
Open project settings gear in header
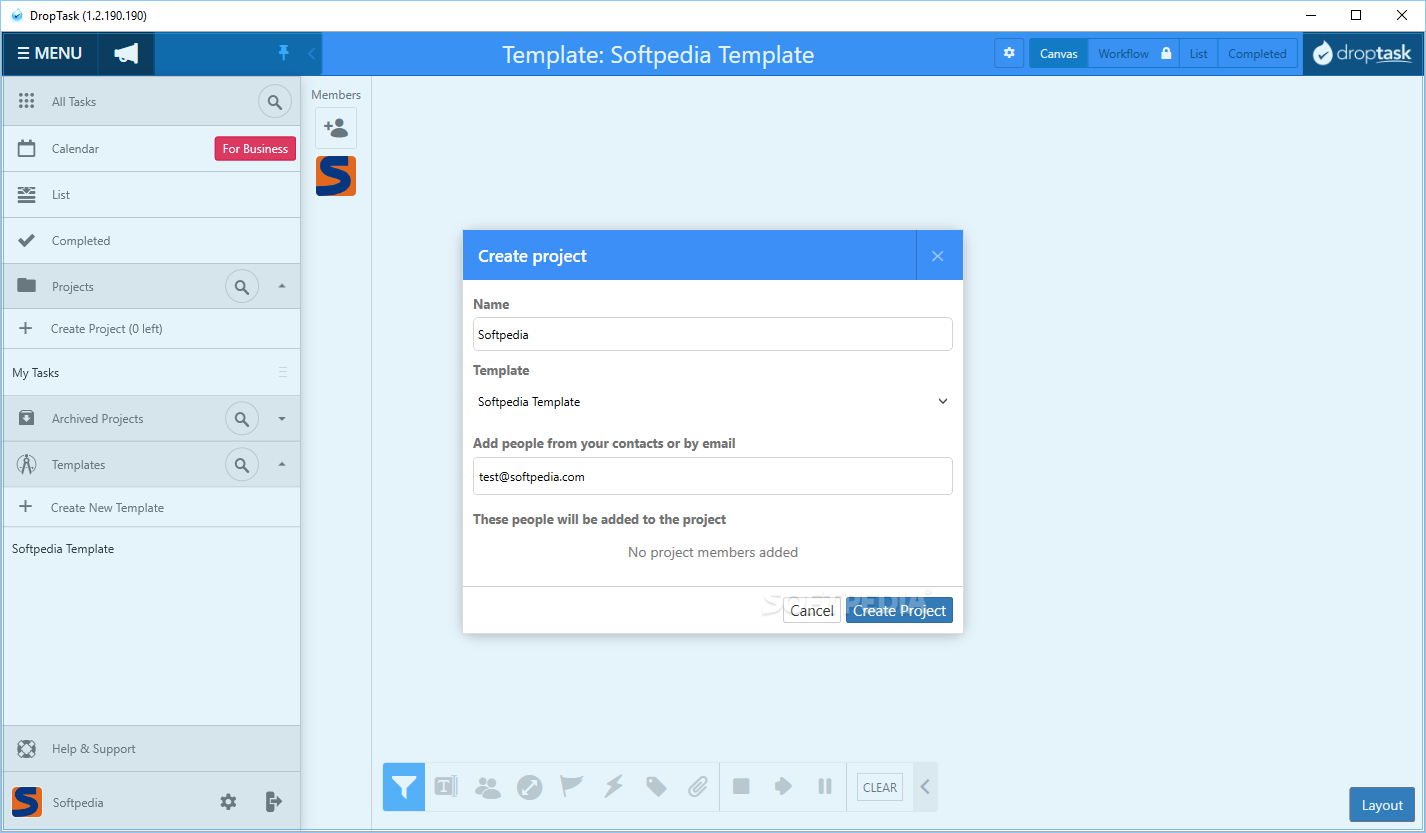point(1009,54)
